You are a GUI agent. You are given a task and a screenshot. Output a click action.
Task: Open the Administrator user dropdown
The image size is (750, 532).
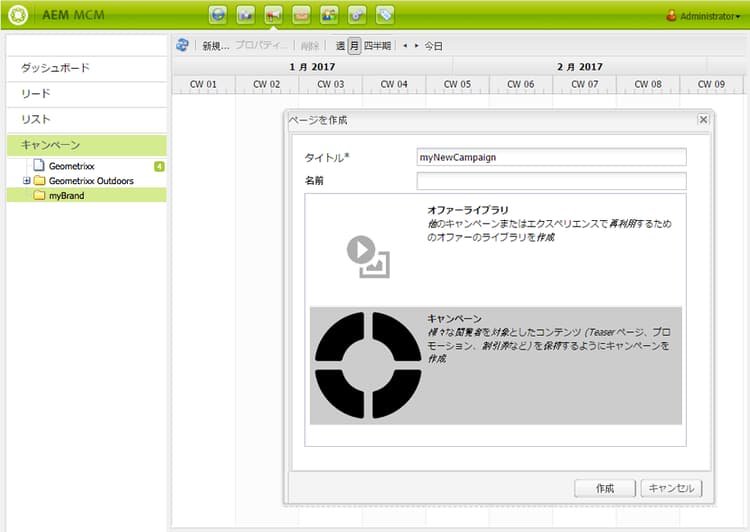pos(703,16)
